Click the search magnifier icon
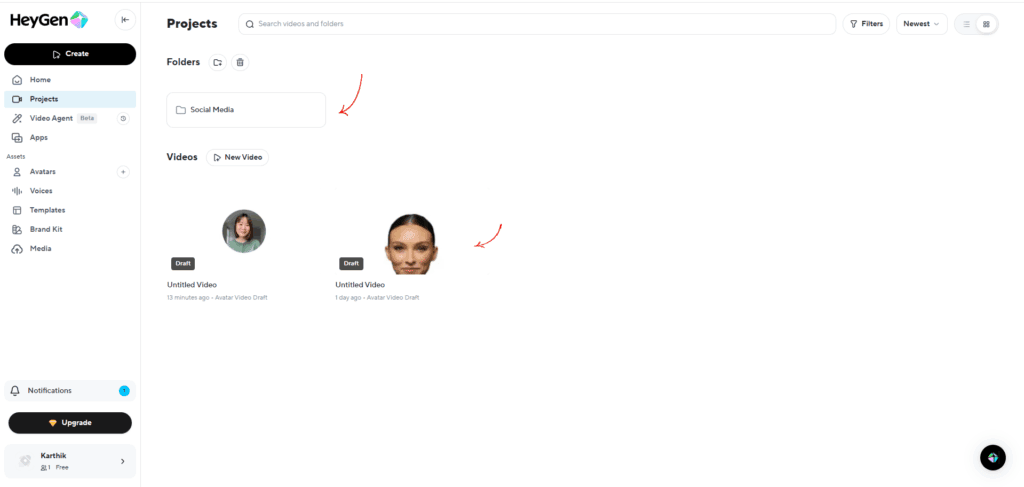The width and height of the screenshot is (1024, 487). click(x=249, y=24)
